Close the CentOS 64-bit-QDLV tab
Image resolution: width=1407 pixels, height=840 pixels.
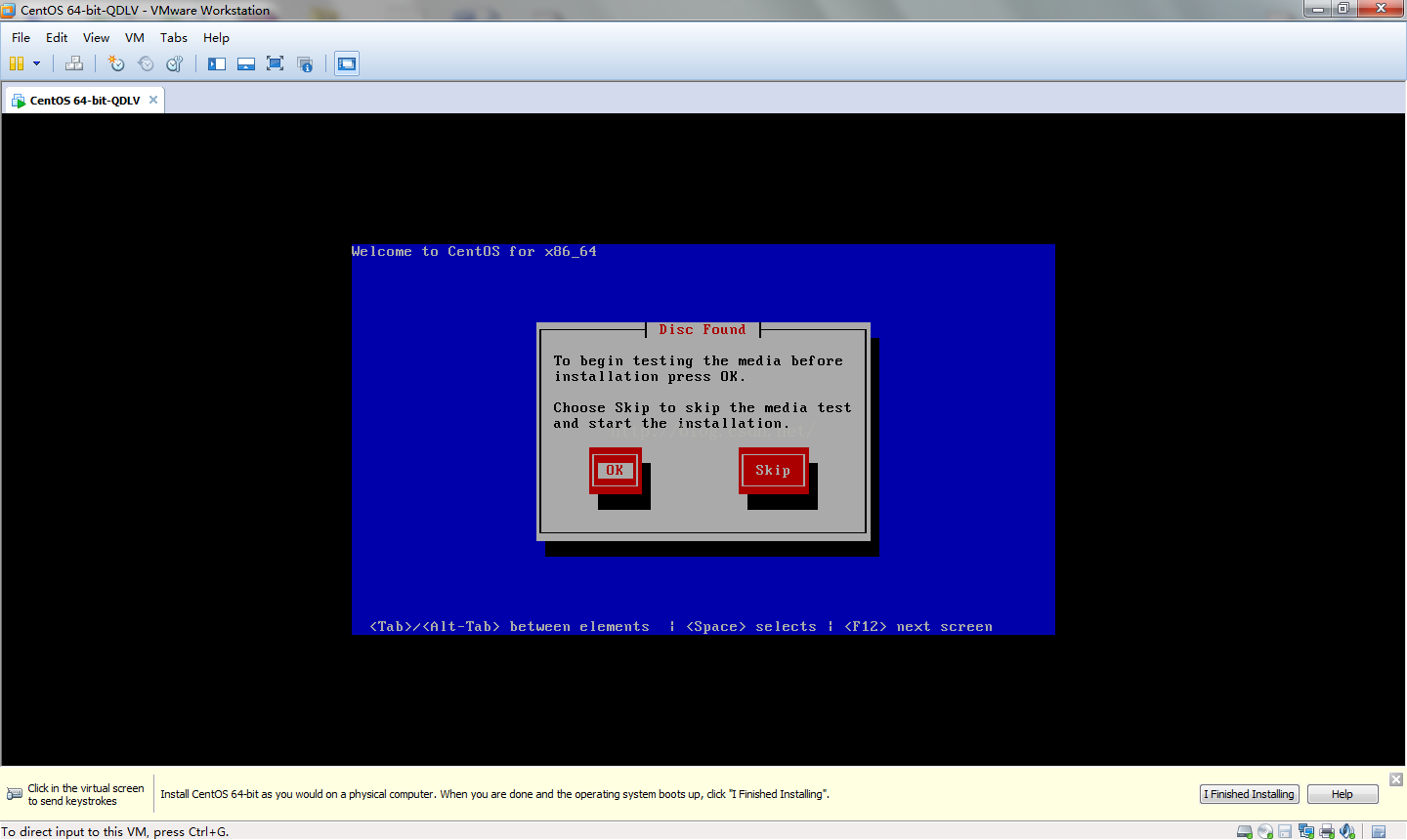coord(153,100)
